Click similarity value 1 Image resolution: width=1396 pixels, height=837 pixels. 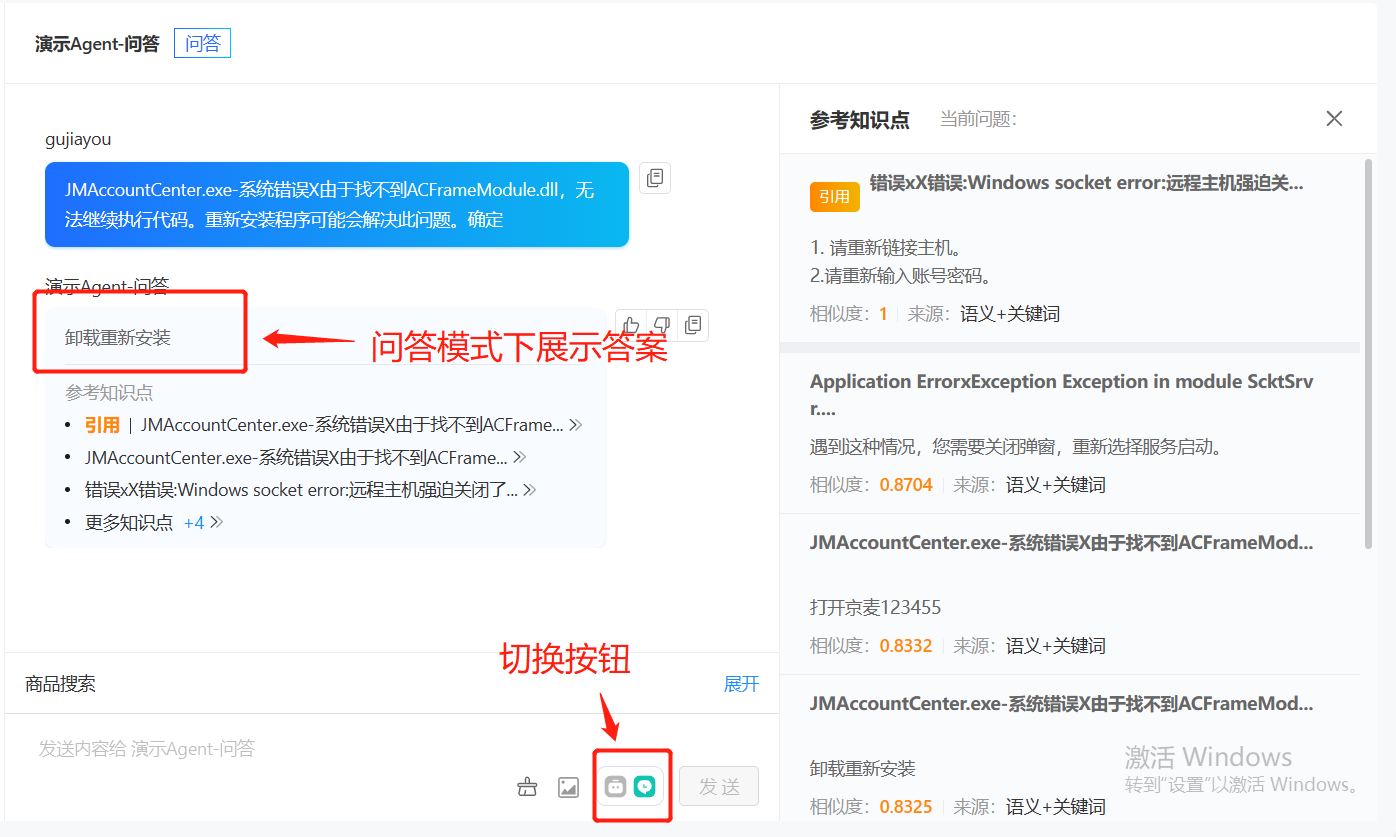click(x=883, y=314)
